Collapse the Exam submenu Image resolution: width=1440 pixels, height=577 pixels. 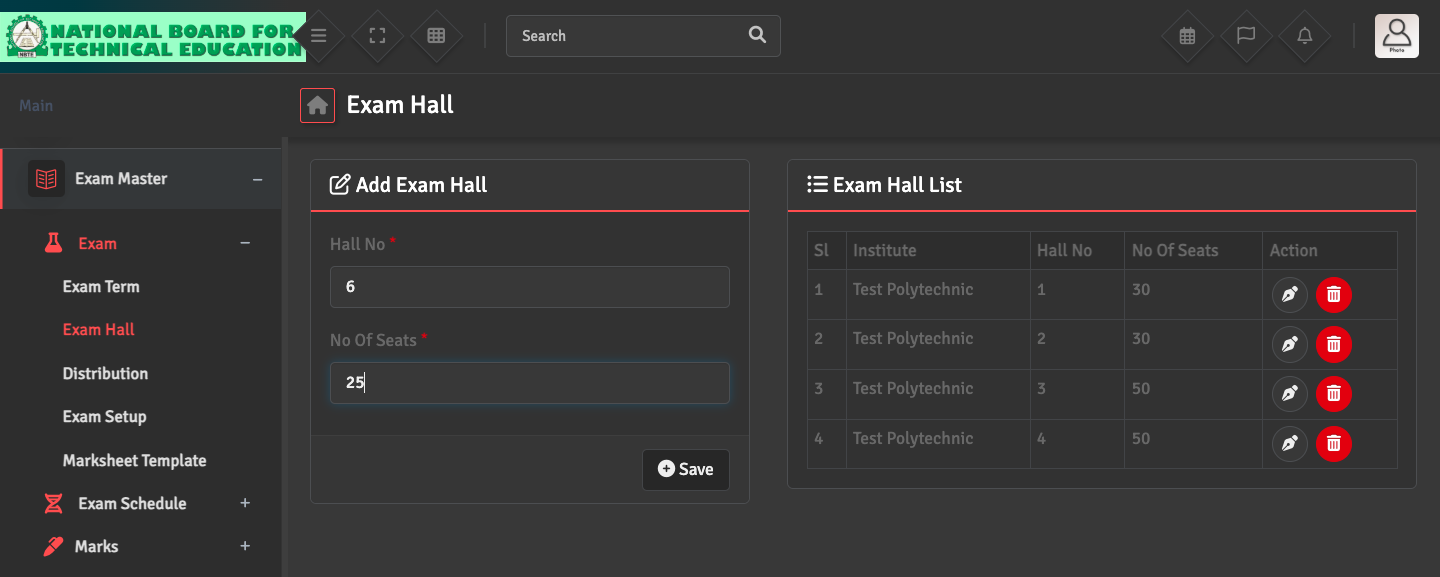[245, 243]
